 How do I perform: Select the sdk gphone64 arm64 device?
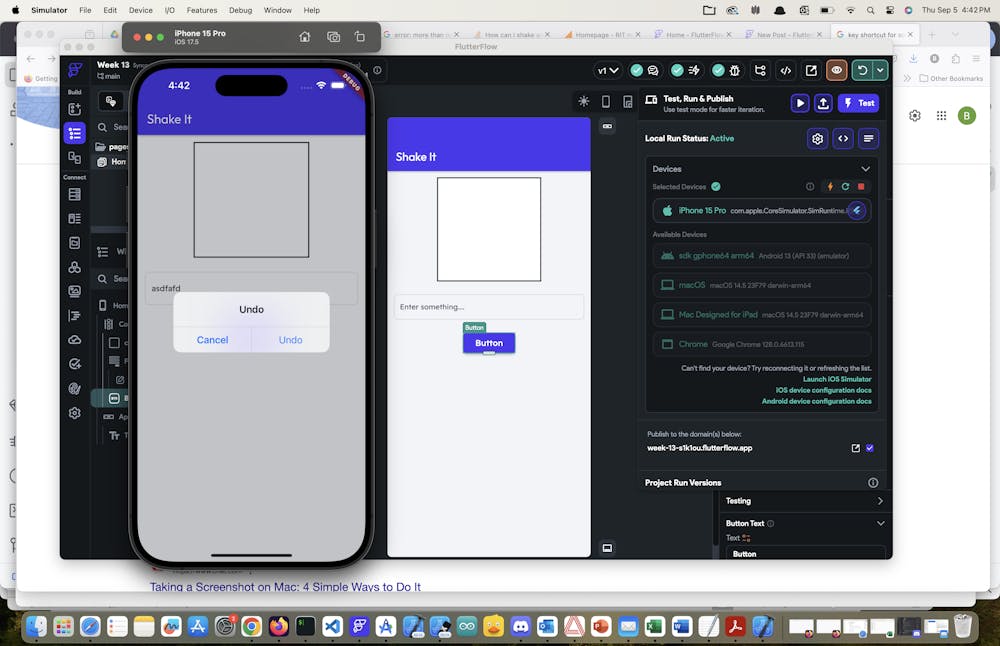click(x=761, y=256)
